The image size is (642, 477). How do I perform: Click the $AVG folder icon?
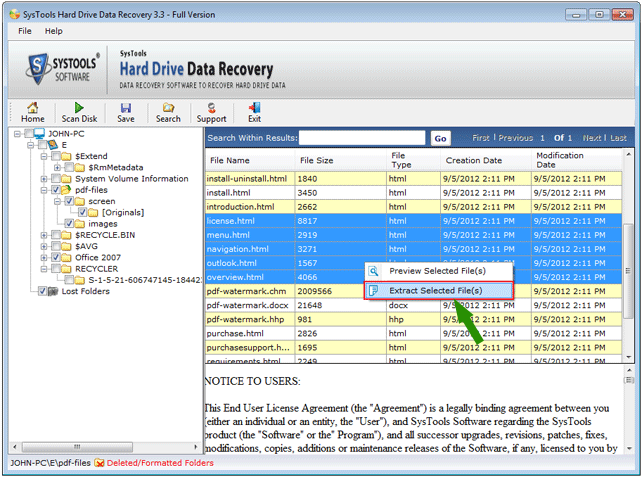coord(66,246)
